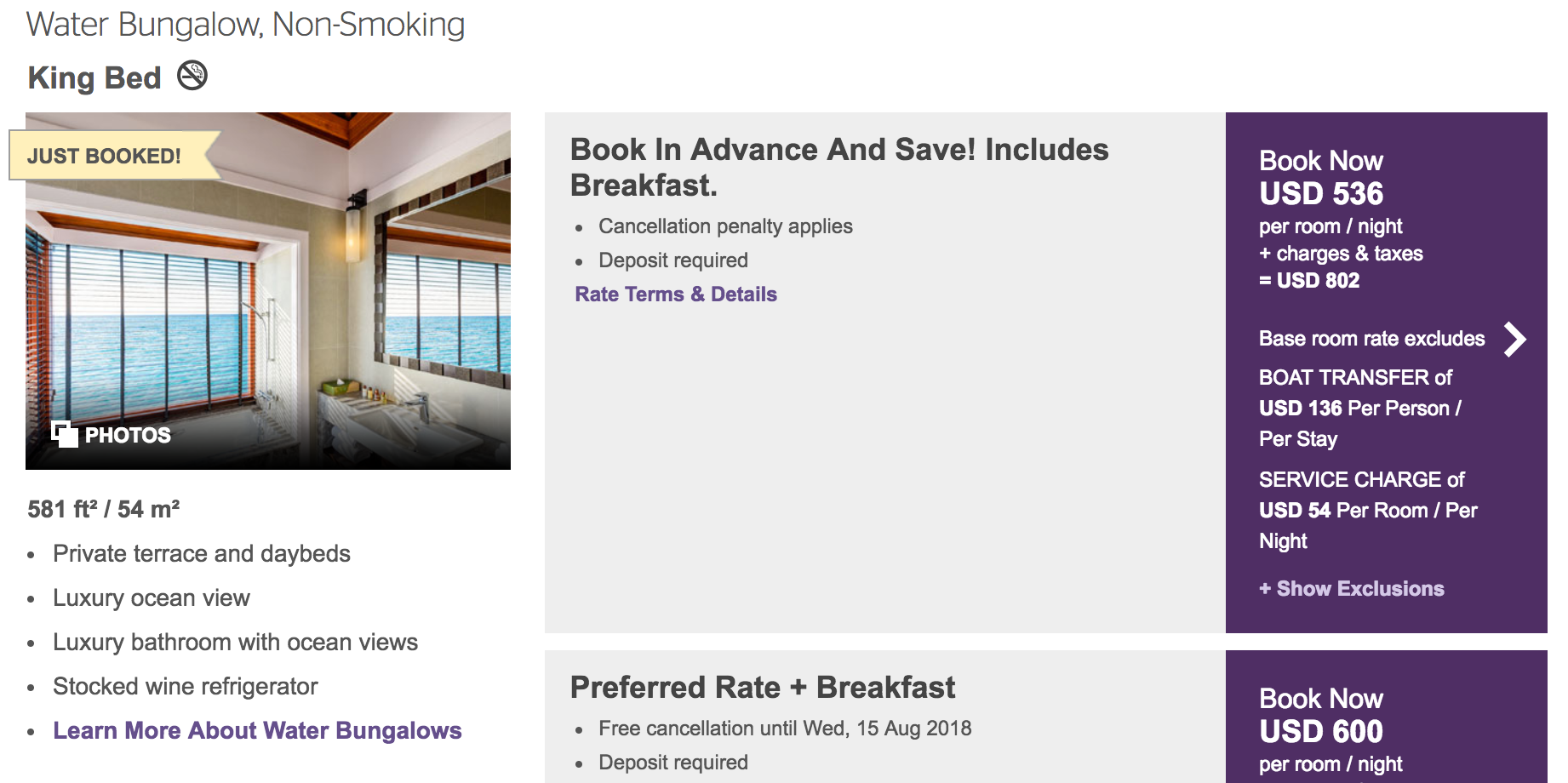The height and width of the screenshot is (783, 1568).
Task: Click the BOAT TRANSFER fee text
Action: (1359, 408)
